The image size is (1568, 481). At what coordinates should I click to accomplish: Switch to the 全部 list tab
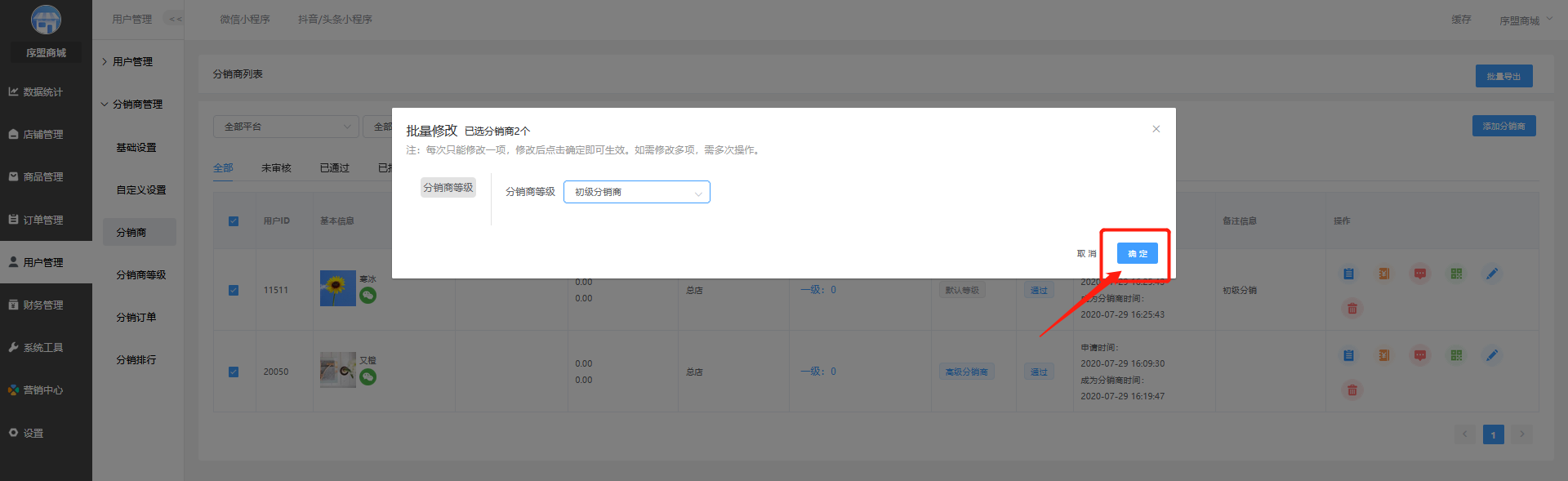click(223, 167)
